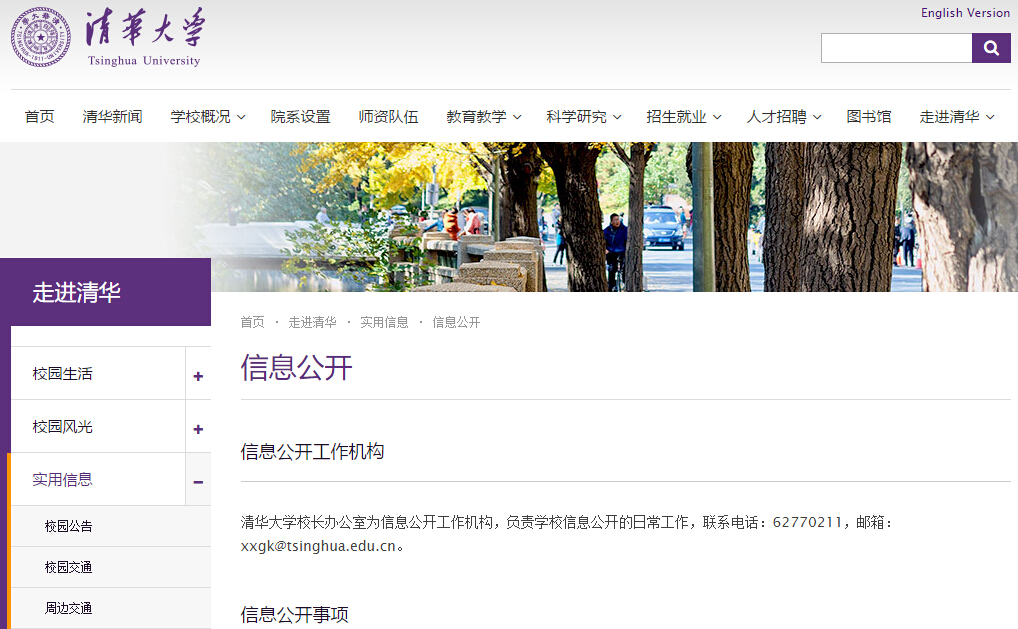Image resolution: width=1018 pixels, height=629 pixels.
Task: Click the phone number 62770211
Action: click(x=807, y=523)
